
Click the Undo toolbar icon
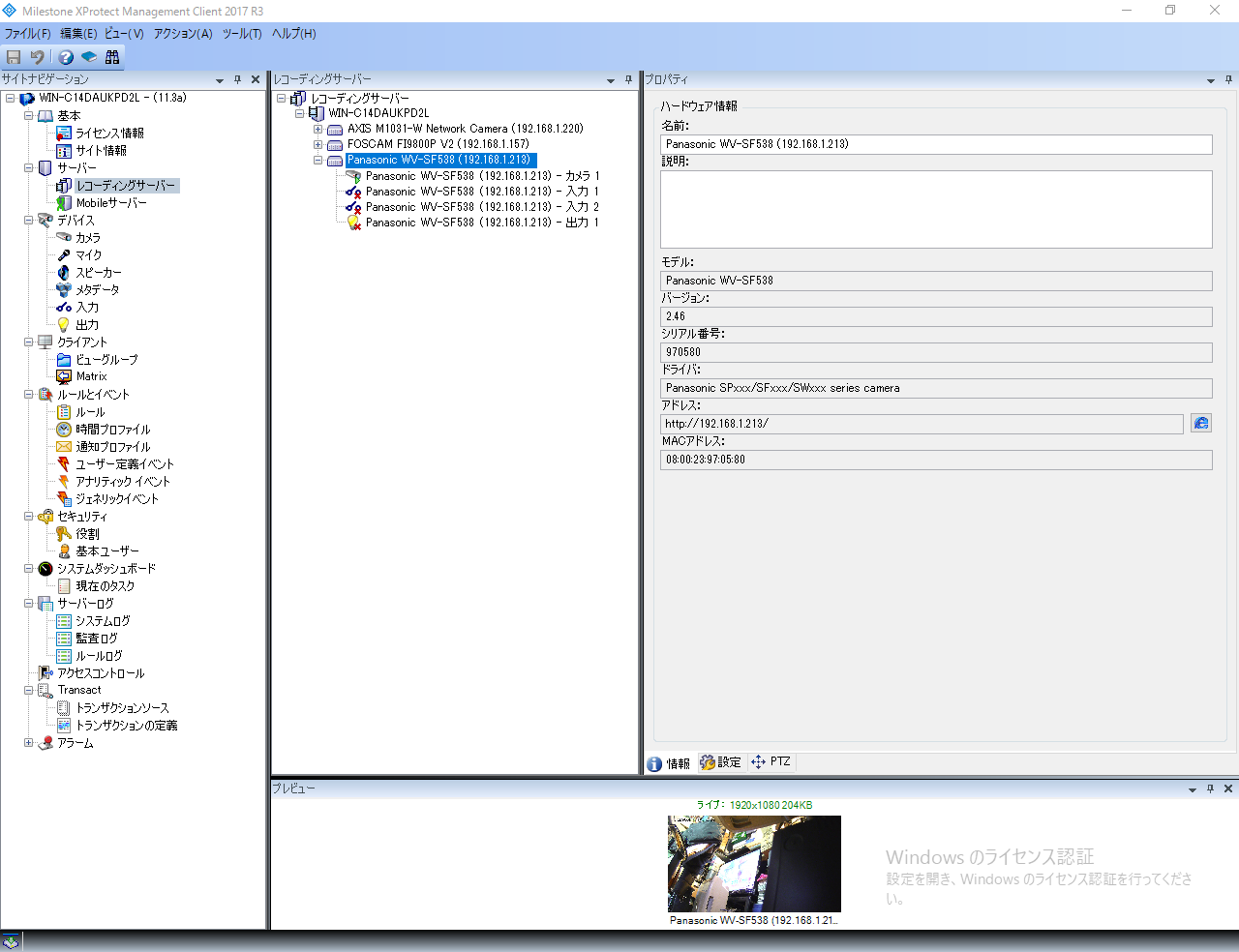[38, 57]
